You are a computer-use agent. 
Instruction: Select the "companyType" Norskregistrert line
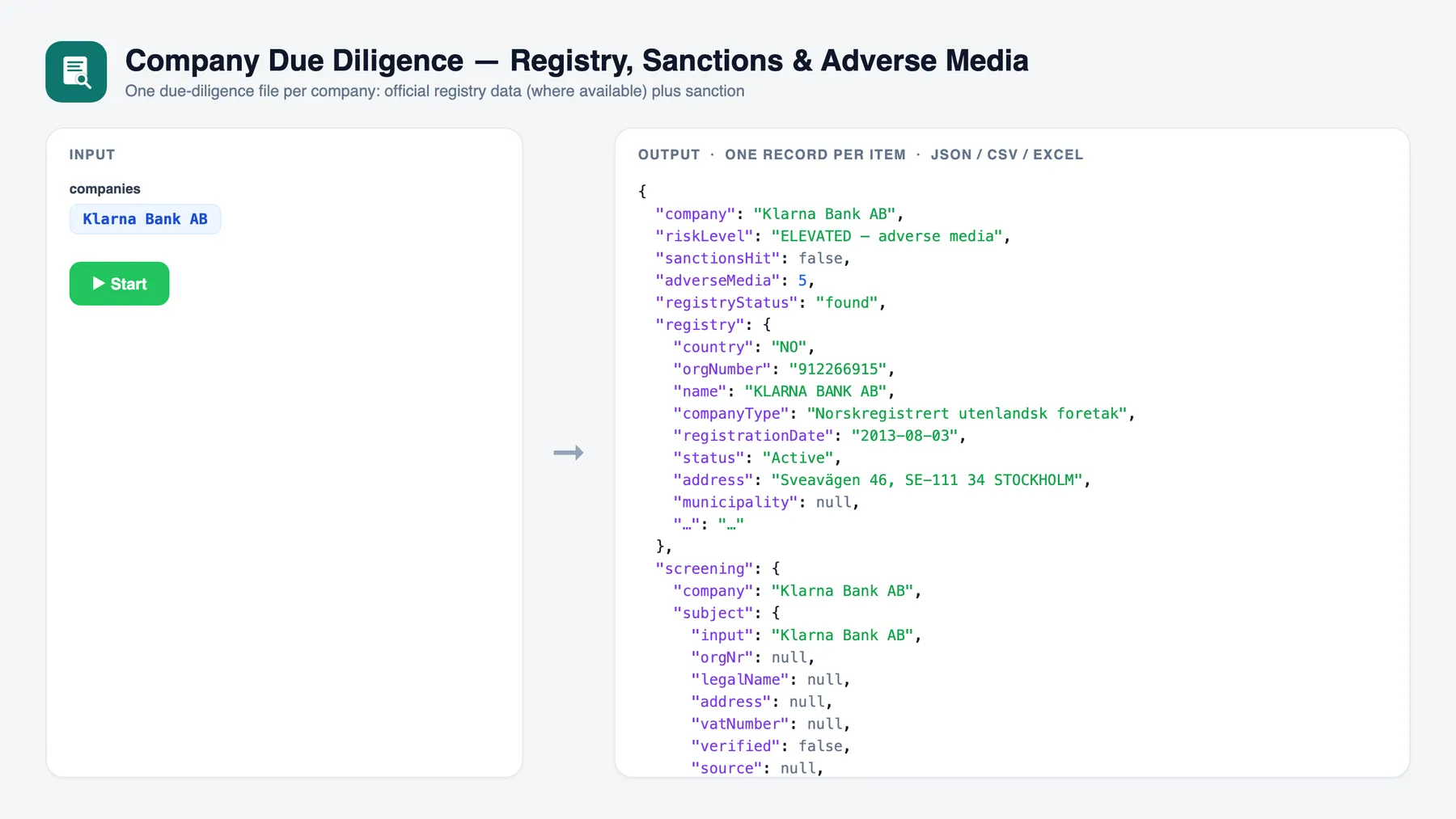point(904,414)
